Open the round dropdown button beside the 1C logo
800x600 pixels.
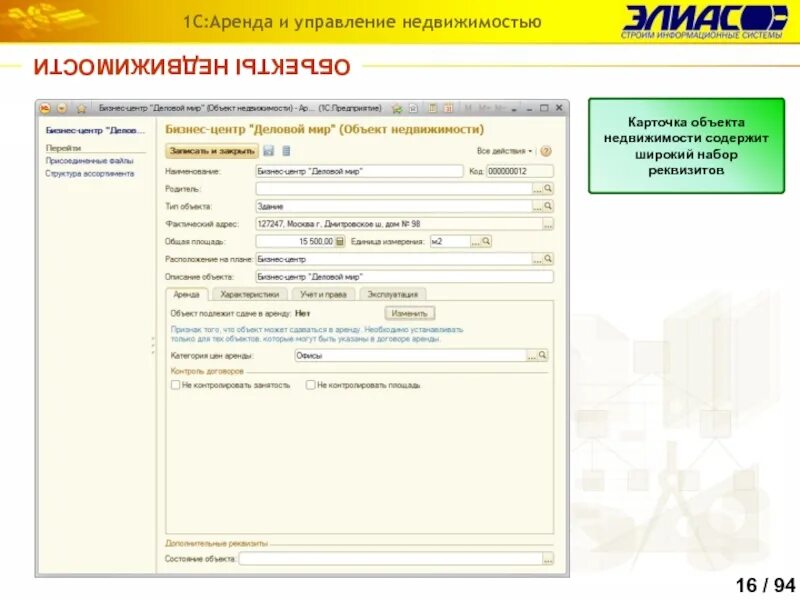(62, 108)
